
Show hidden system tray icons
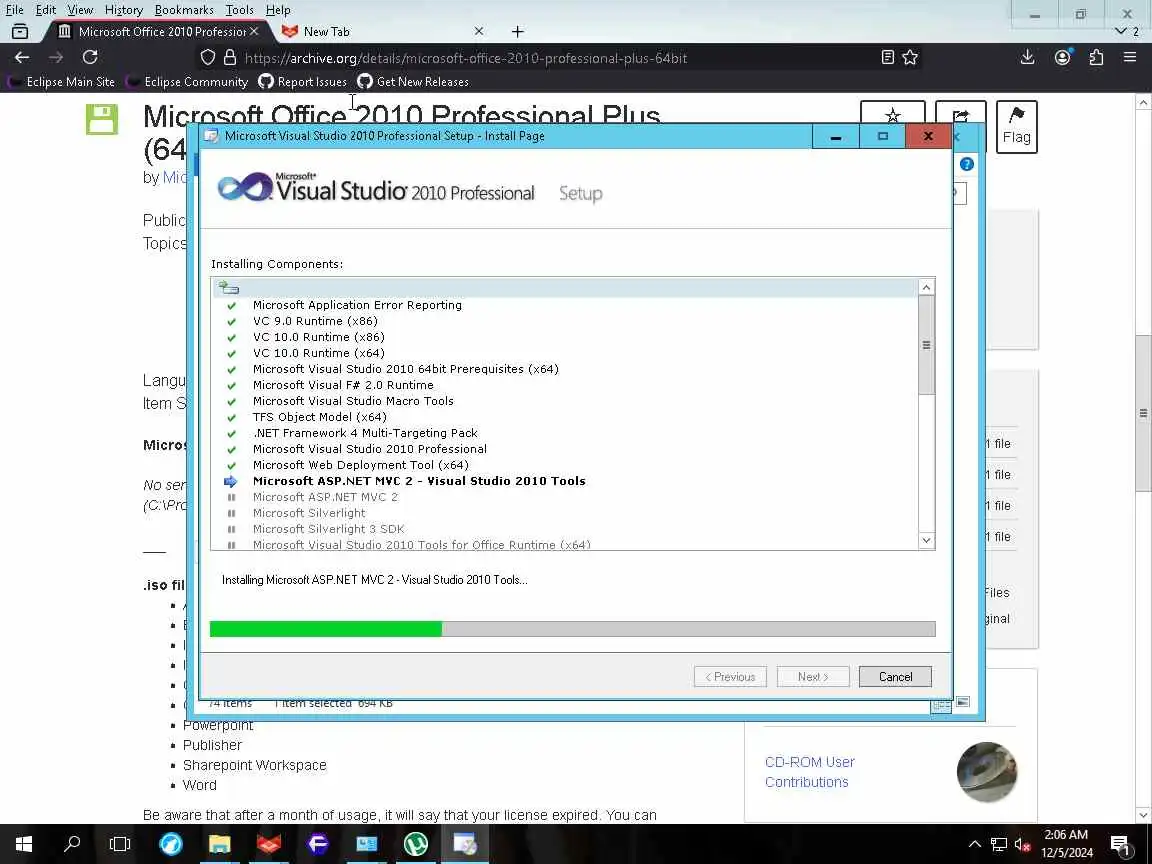pyautogui.click(x=974, y=844)
